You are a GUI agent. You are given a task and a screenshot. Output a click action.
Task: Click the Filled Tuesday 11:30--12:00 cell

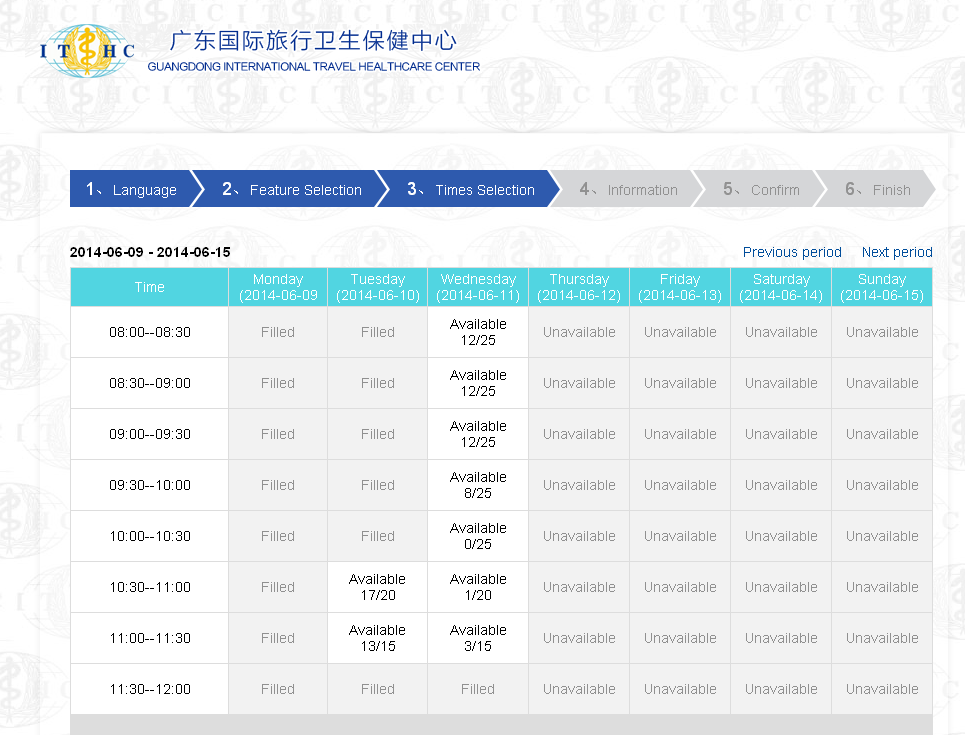(x=378, y=689)
